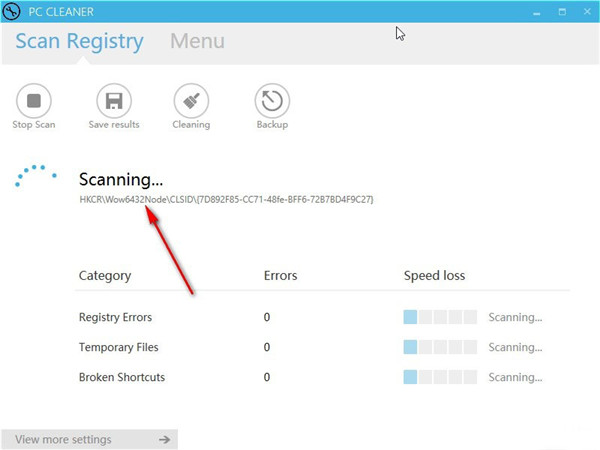Click the Registry Errors speed loss bar
The height and width of the screenshot is (450, 600).
click(x=440, y=317)
